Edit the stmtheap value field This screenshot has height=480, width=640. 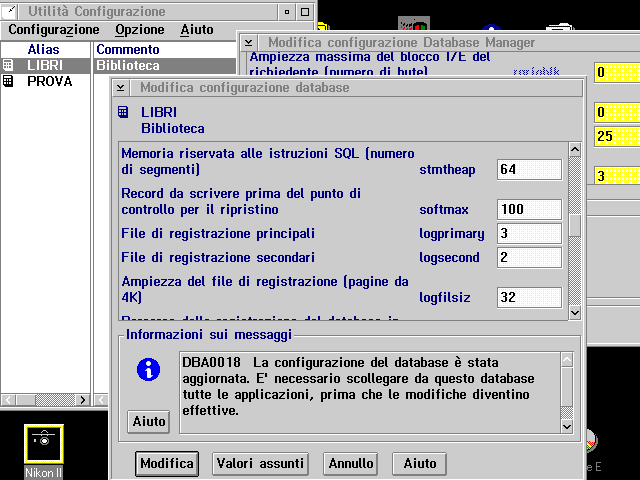528,170
